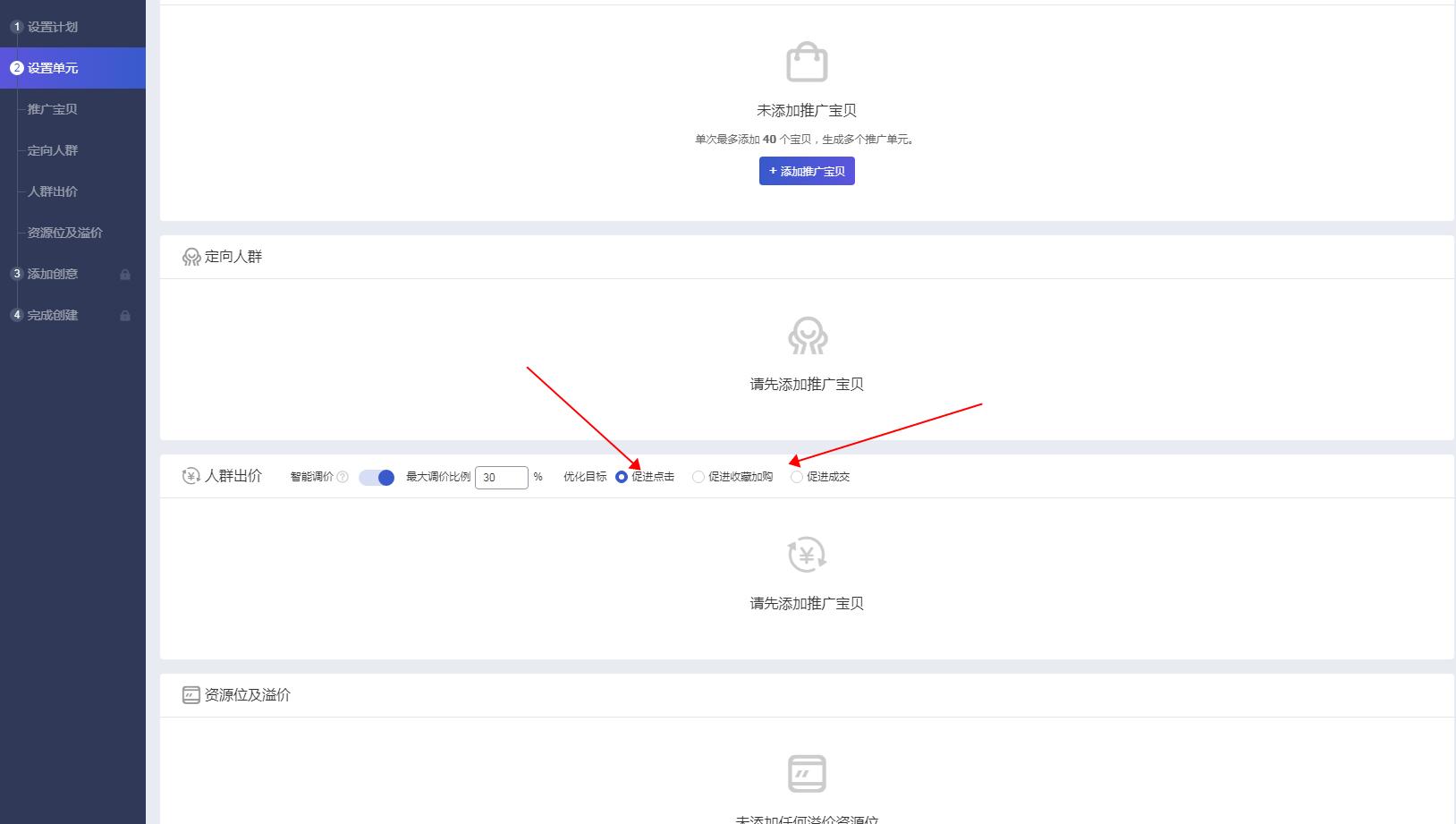Open the 推广宝贝 sidebar item
1456x824 pixels.
coord(52,109)
